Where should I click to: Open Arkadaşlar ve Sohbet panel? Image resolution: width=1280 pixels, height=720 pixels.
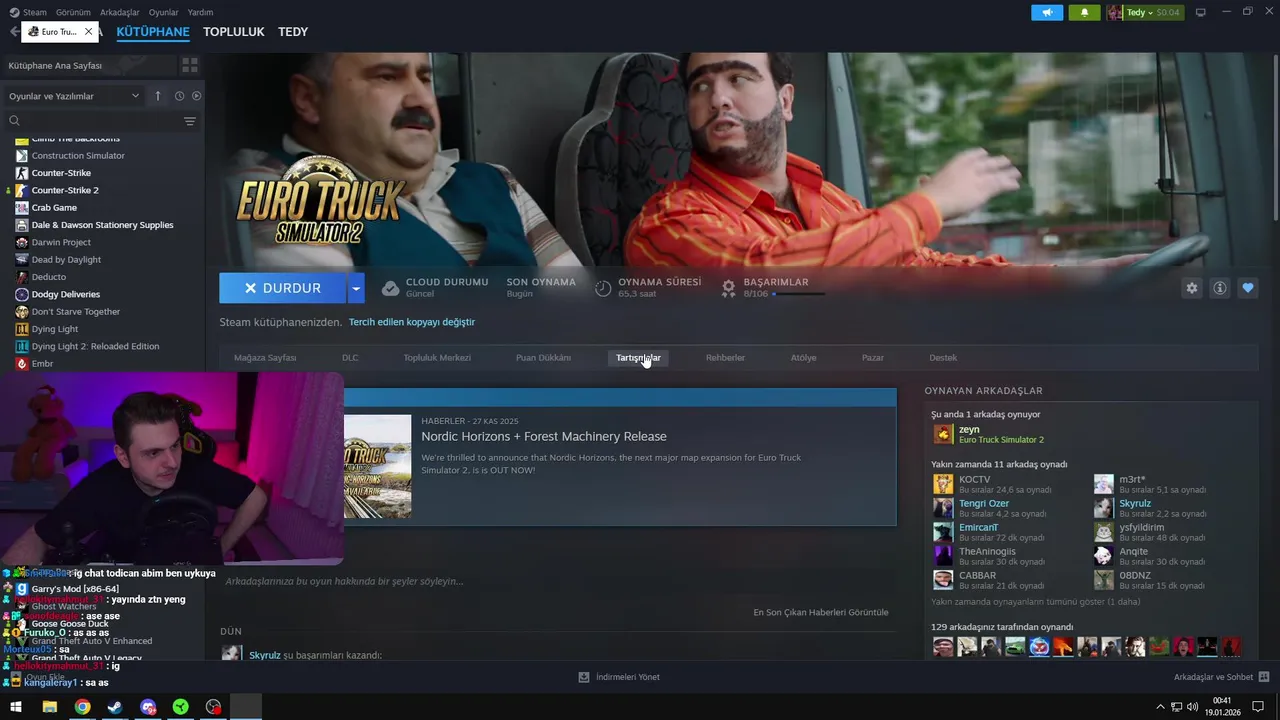pyautogui.click(x=1221, y=677)
